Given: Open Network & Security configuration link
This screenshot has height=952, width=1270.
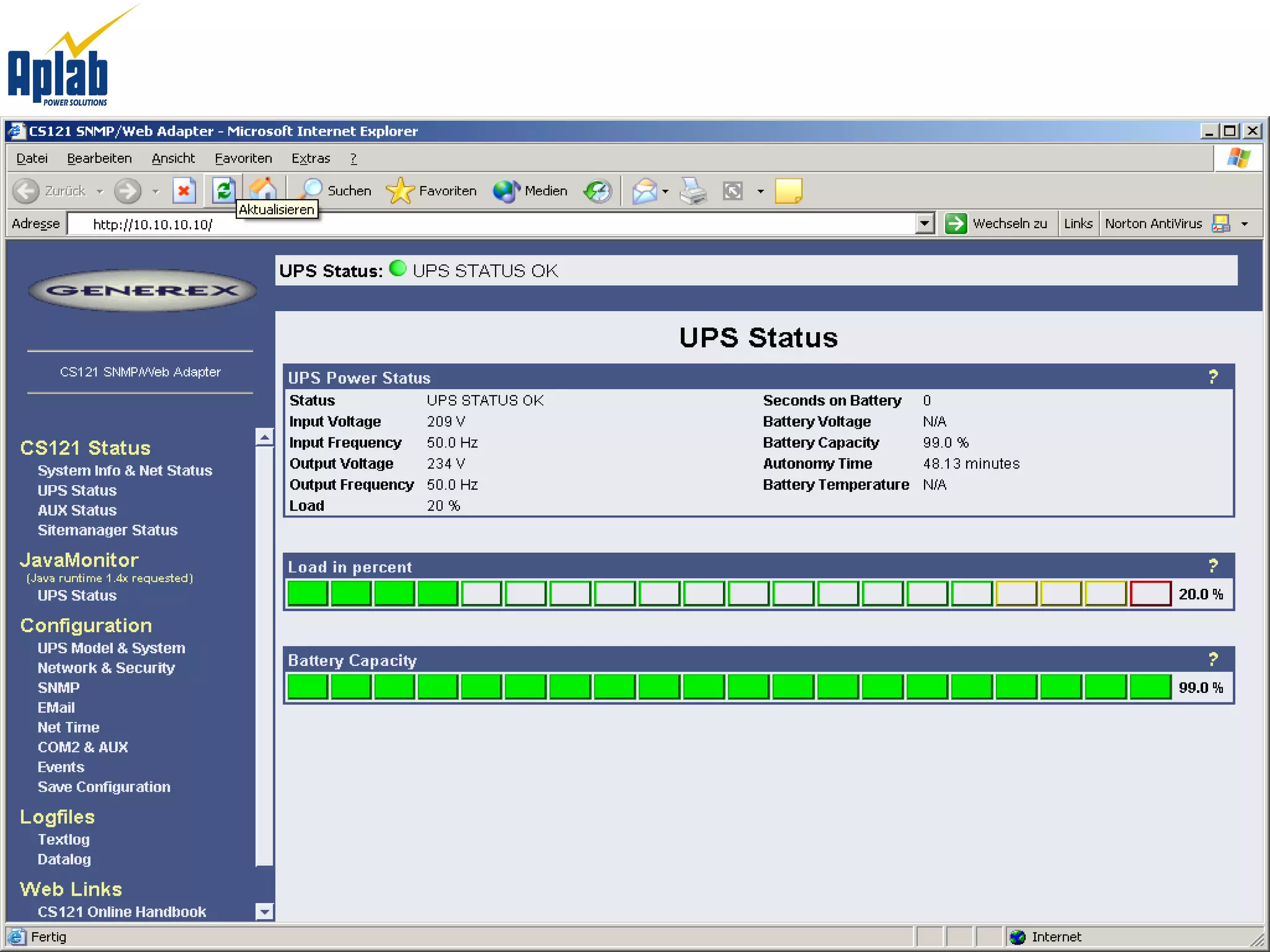Looking at the screenshot, I should coord(106,668).
